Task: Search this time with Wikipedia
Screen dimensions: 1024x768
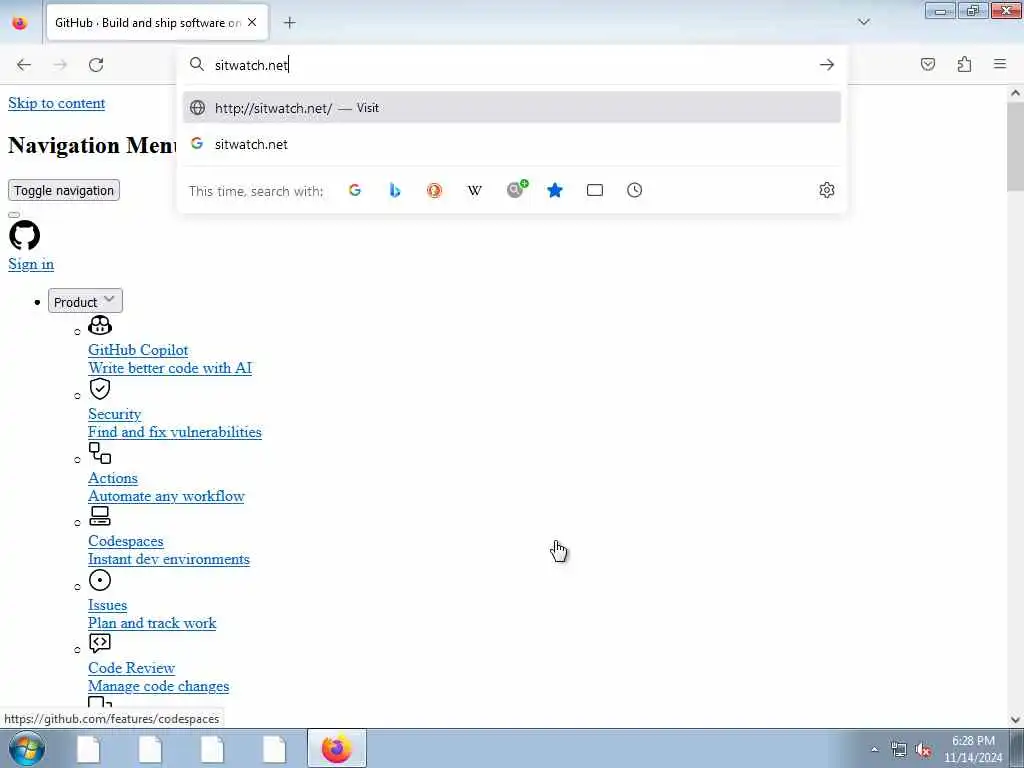Action: pyautogui.click(x=475, y=190)
